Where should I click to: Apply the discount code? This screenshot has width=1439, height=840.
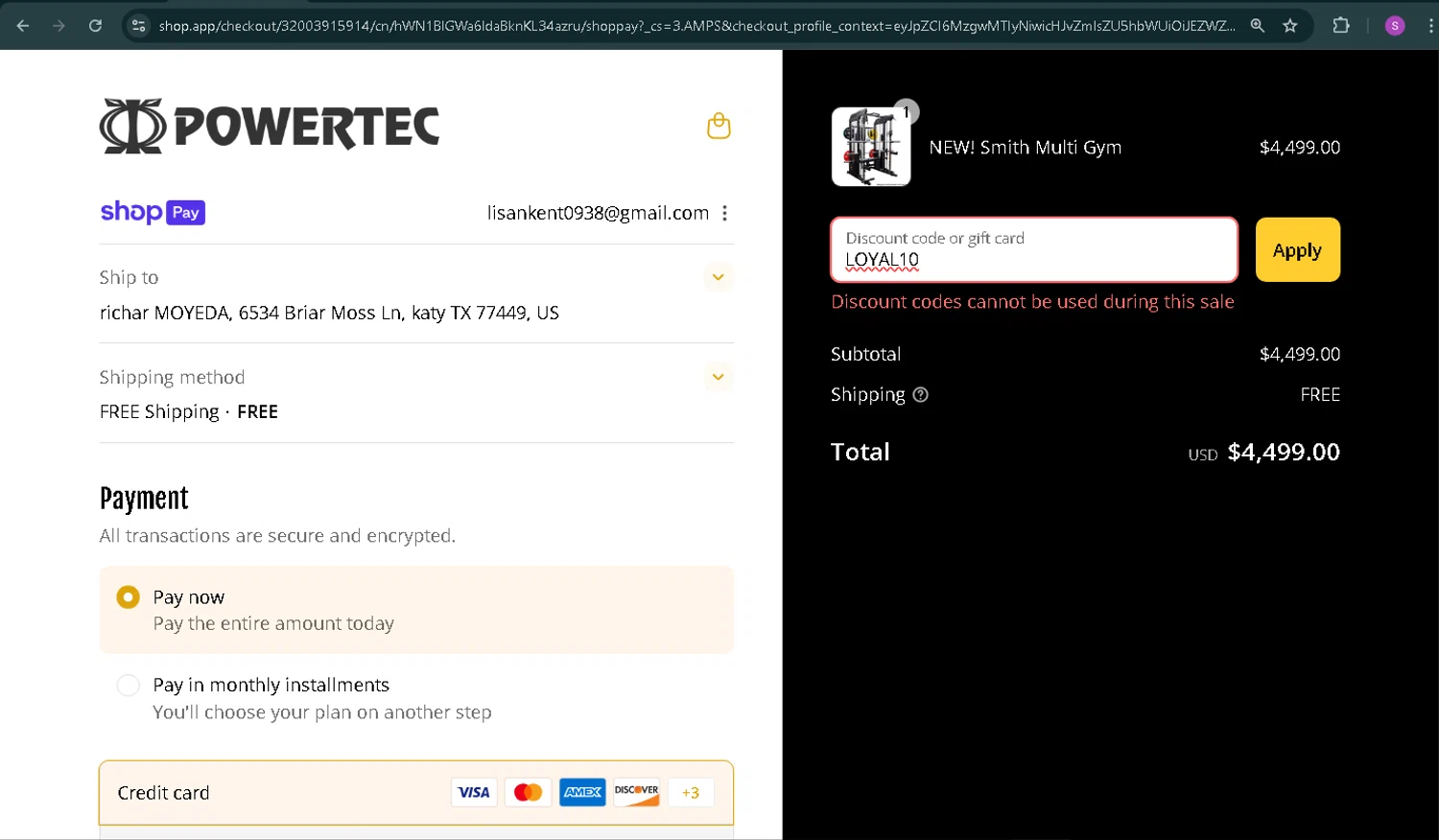click(1297, 249)
